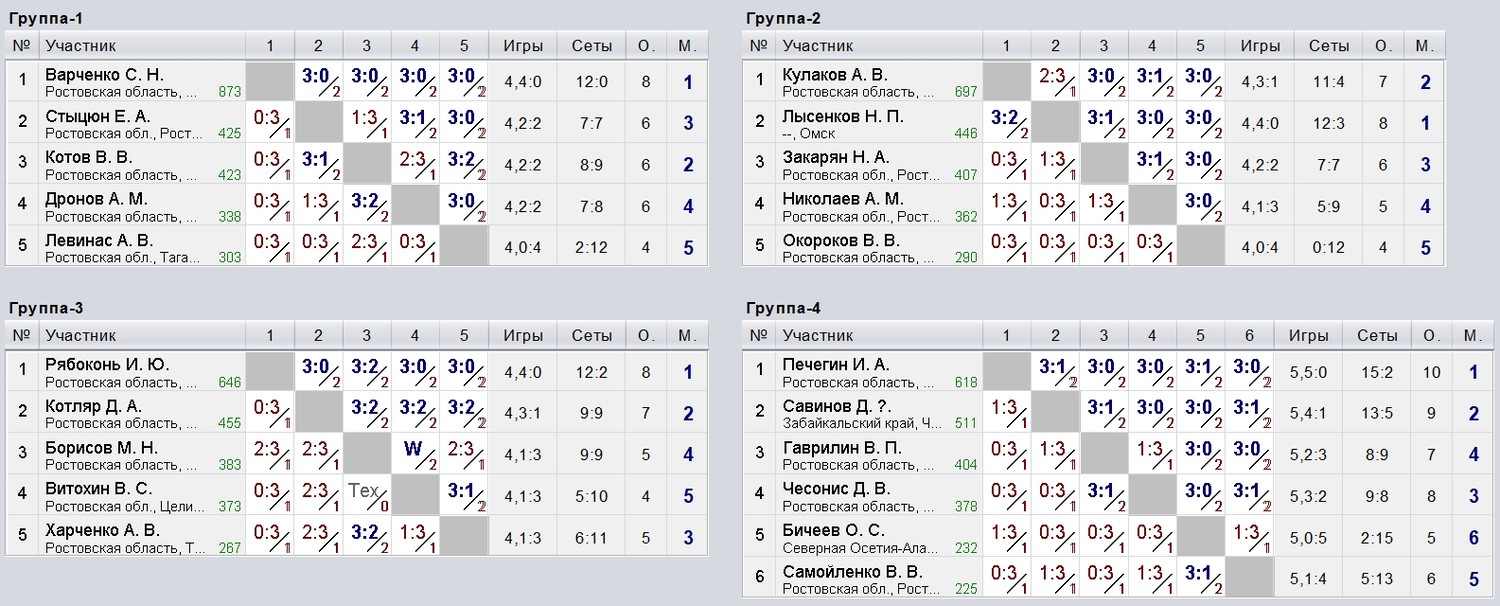Screen dimensions: 1500x606
Task: Open Печегин И. А. in Группа-4
Action: click(x=835, y=364)
